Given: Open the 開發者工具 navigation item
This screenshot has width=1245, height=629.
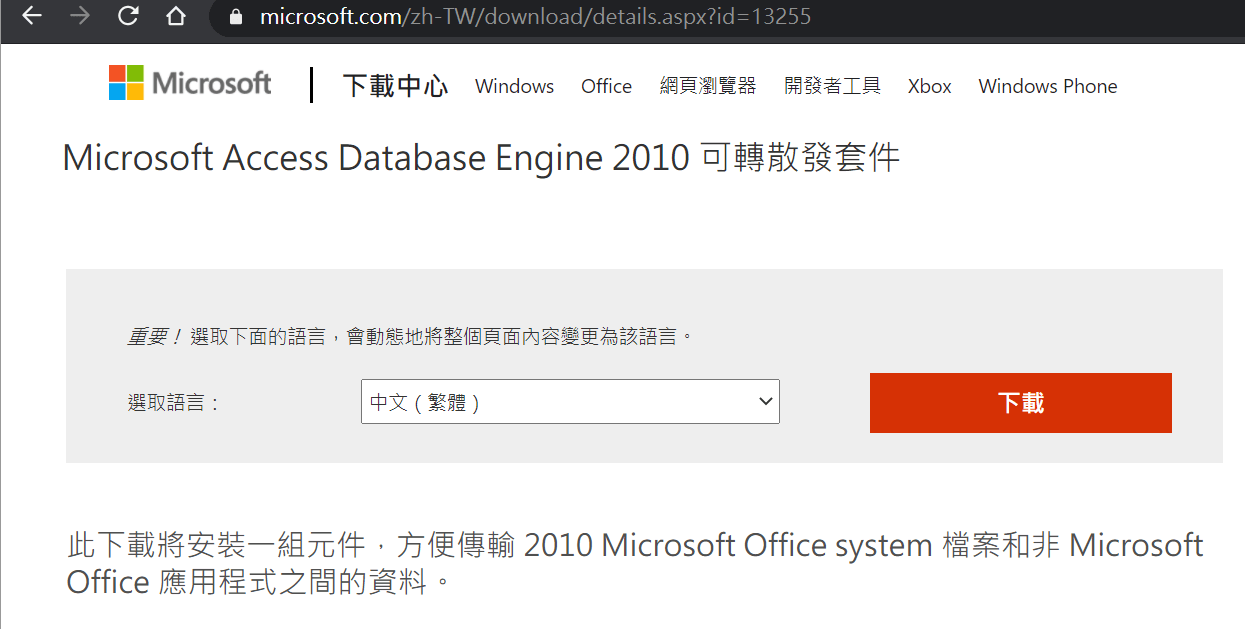Looking at the screenshot, I should pos(832,86).
